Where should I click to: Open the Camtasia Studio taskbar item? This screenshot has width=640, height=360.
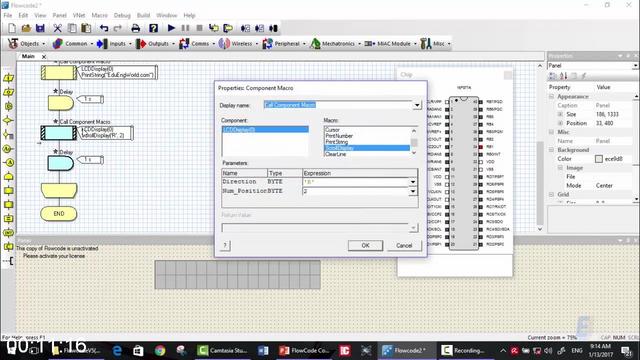[x=222, y=350]
